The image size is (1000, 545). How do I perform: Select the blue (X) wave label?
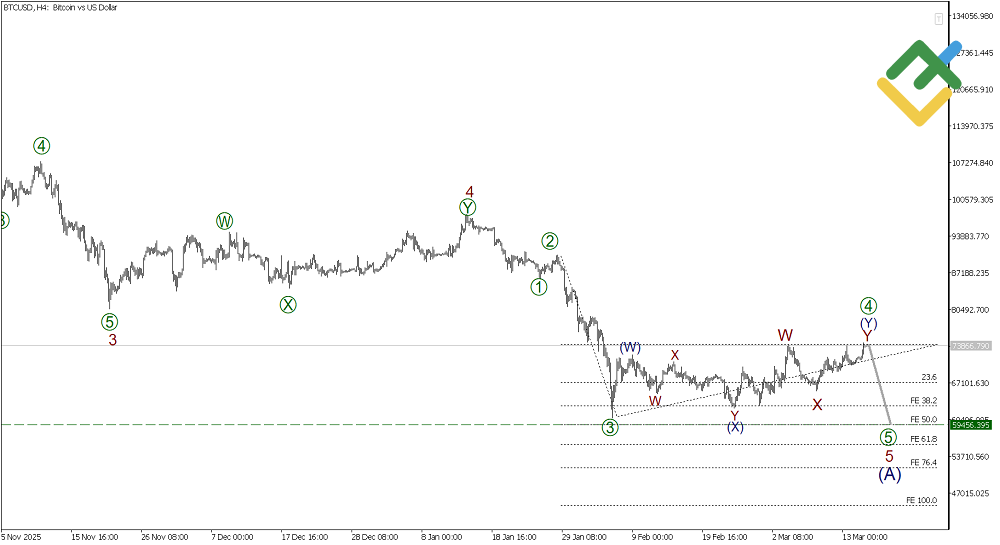point(735,427)
